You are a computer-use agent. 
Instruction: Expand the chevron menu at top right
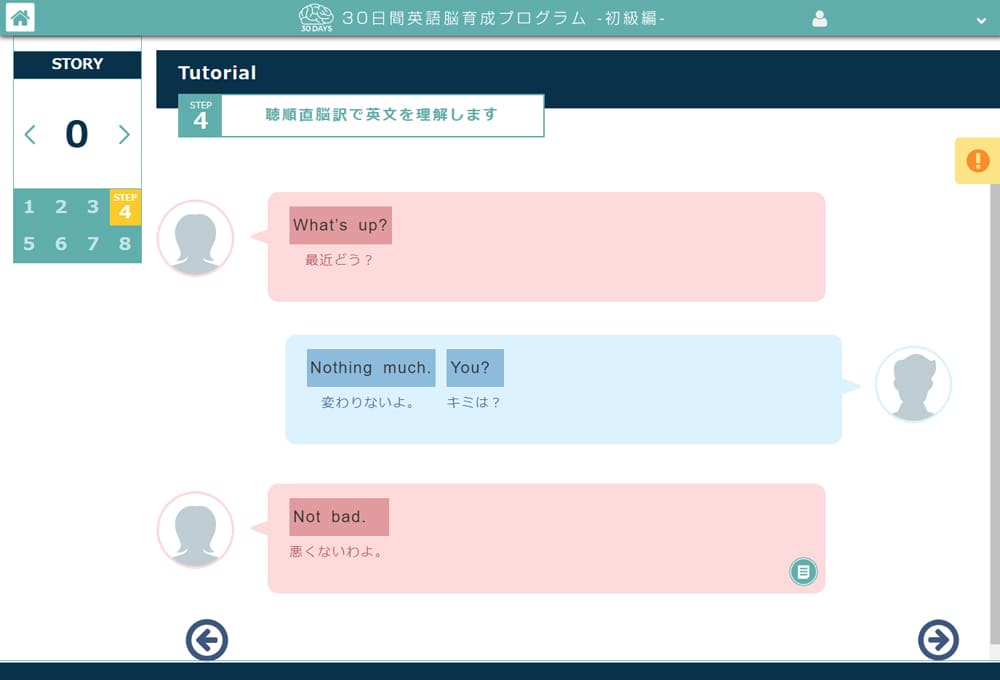[981, 18]
